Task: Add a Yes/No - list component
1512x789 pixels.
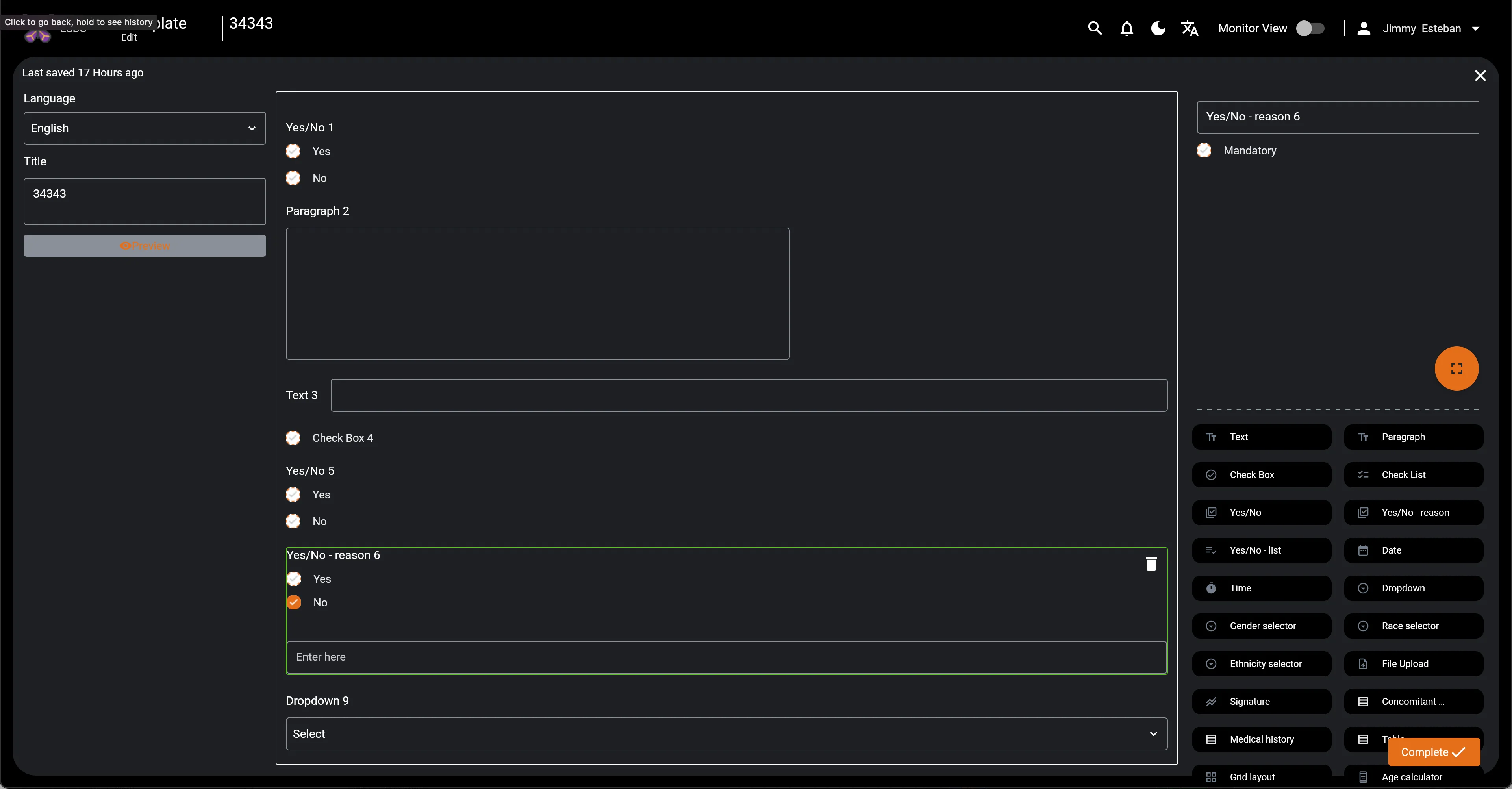Action: [1261, 550]
